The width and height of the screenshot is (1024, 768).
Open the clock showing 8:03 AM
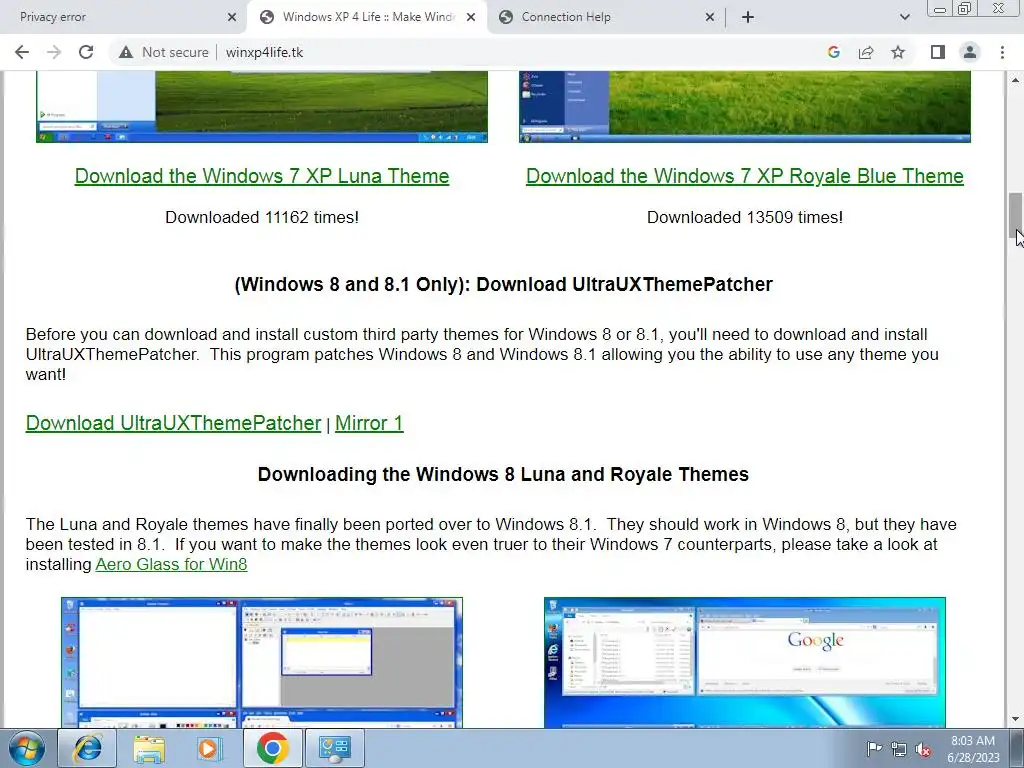(x=973, y=749)
